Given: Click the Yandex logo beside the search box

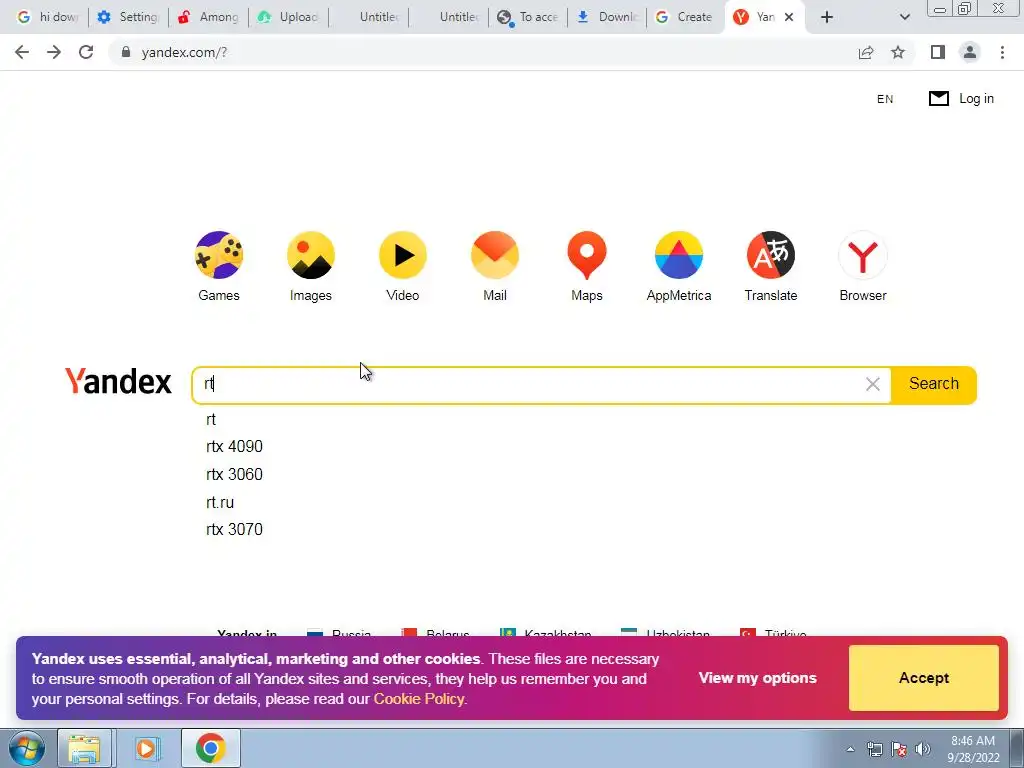Looking at the screenshot, I should (118, 381).
